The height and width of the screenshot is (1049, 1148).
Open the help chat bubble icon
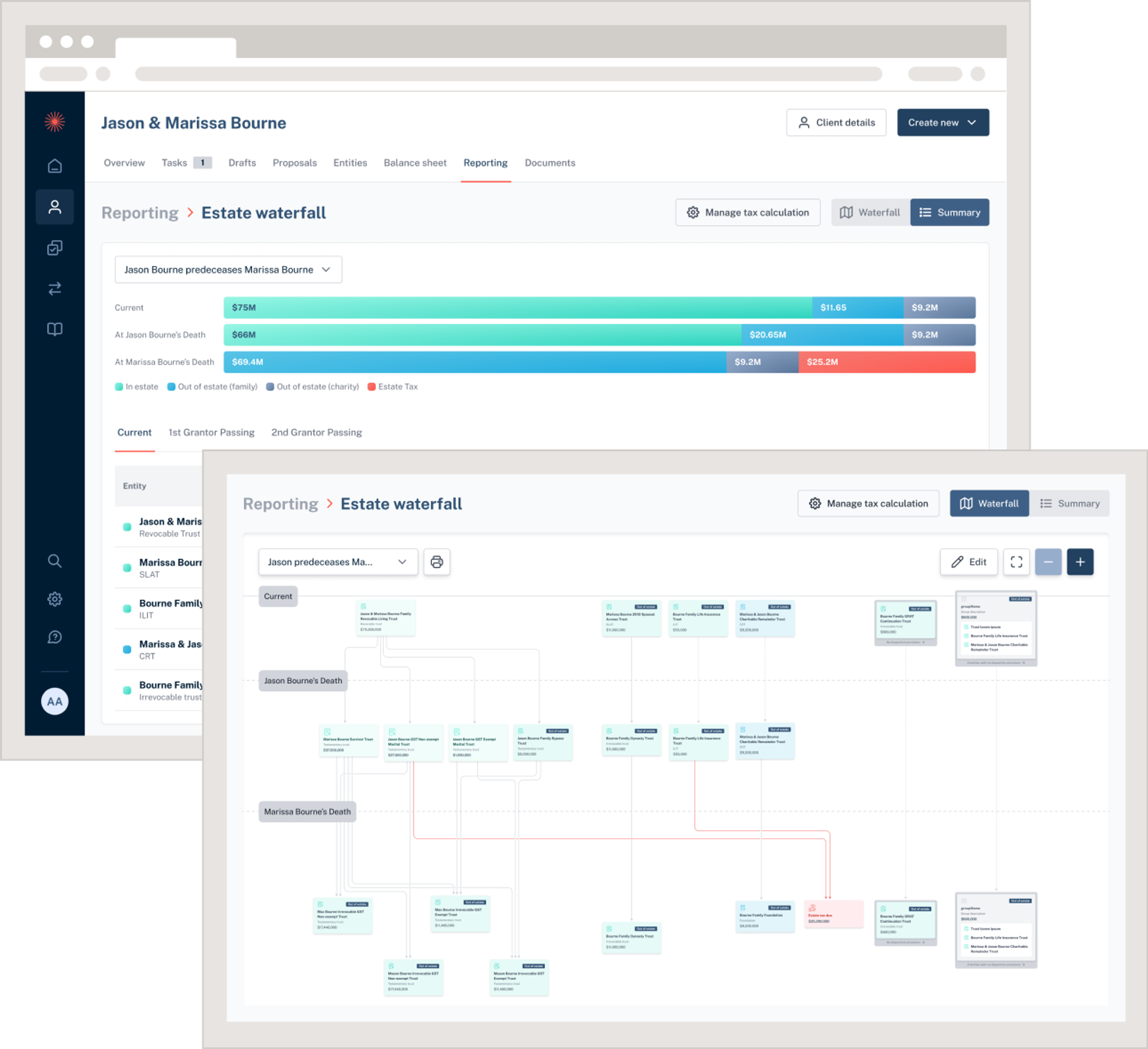click(x=55, y=637)
